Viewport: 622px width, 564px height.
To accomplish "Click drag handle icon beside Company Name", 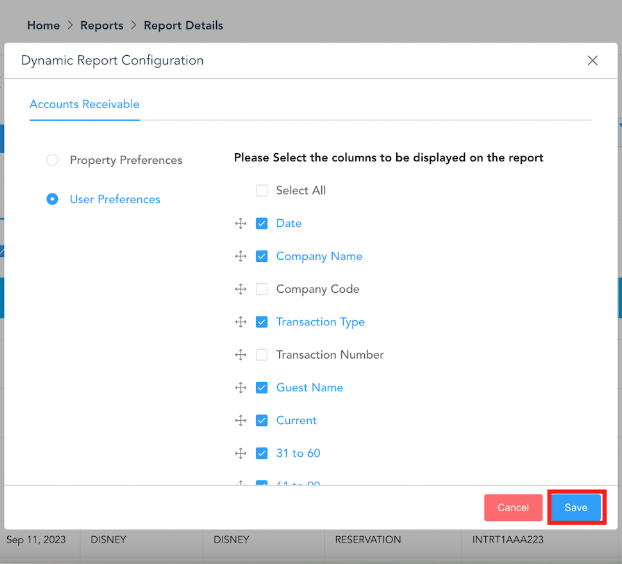I will tap(240, 257).
